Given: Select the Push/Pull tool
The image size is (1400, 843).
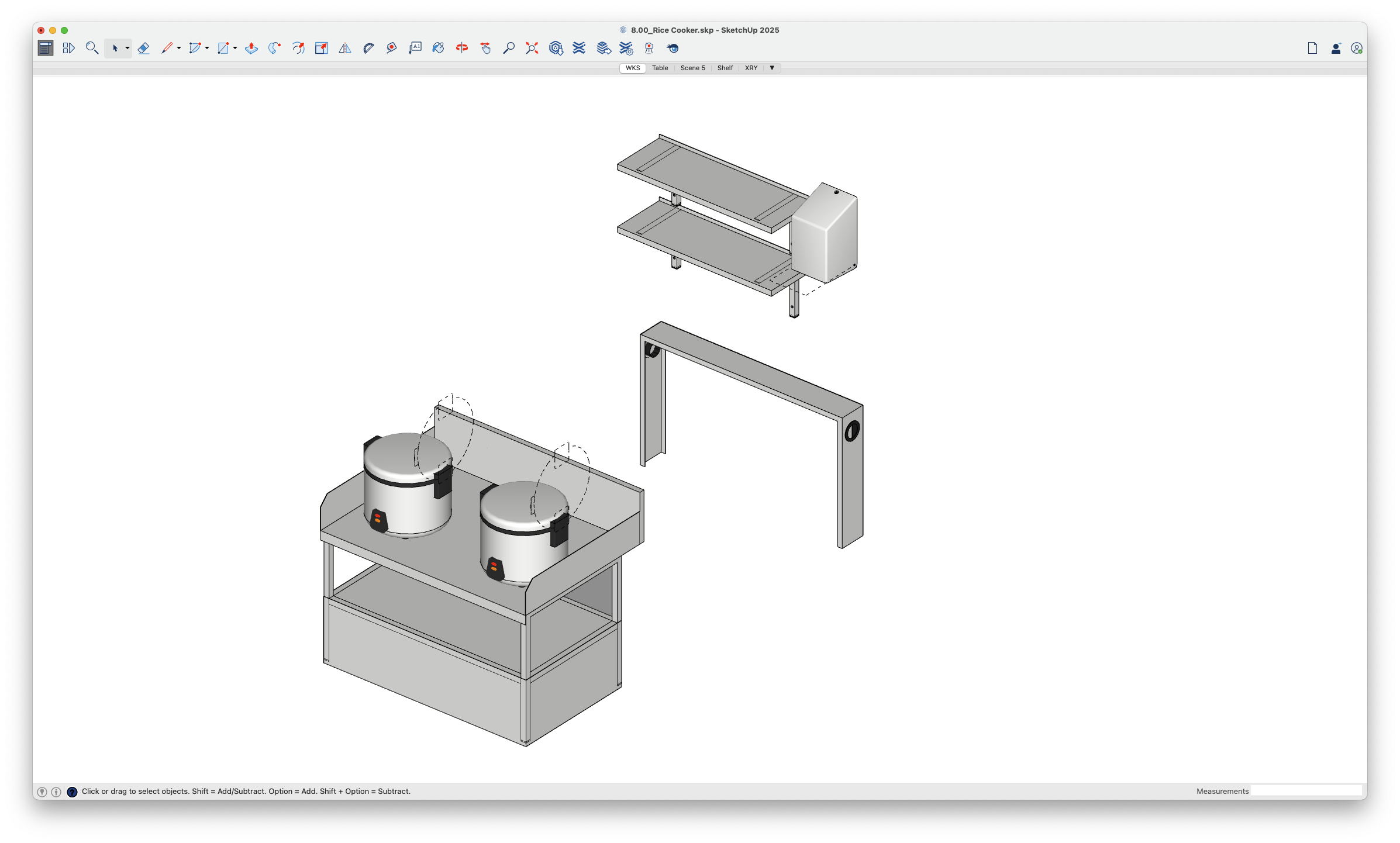Looking at the screenshot, I should (x=251, y=49).
